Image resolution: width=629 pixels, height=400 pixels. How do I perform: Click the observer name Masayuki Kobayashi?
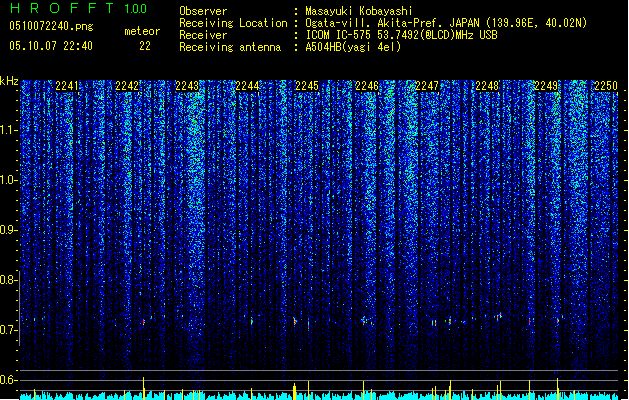point(358,11)
